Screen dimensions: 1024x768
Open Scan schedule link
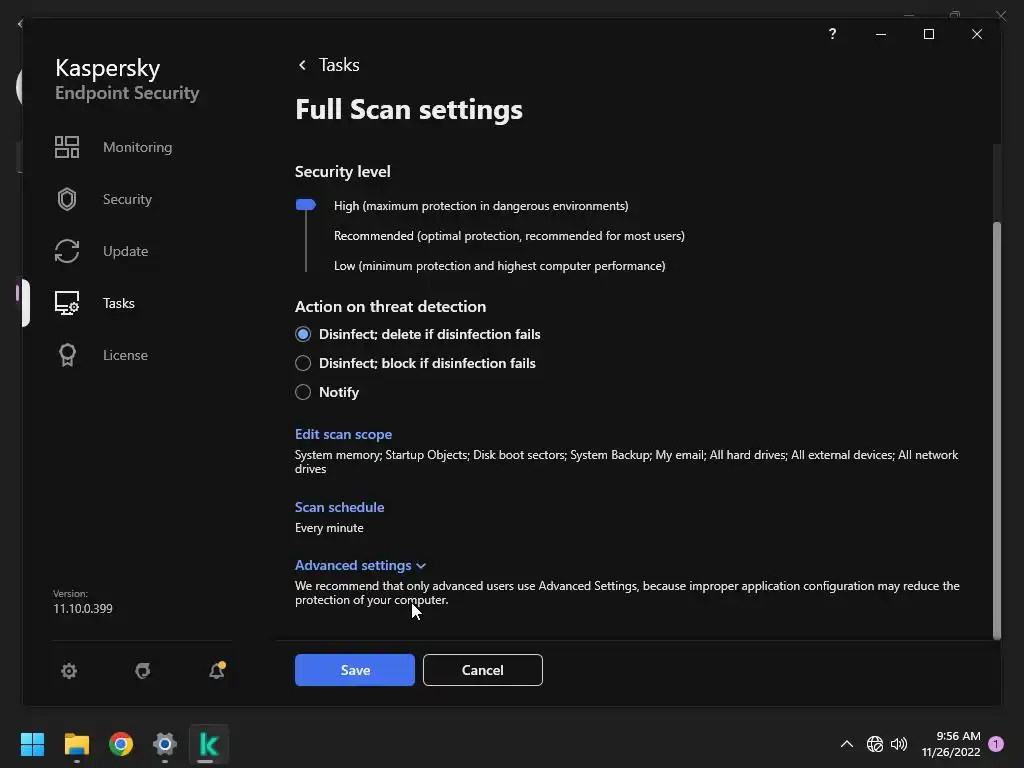[340, 507]
